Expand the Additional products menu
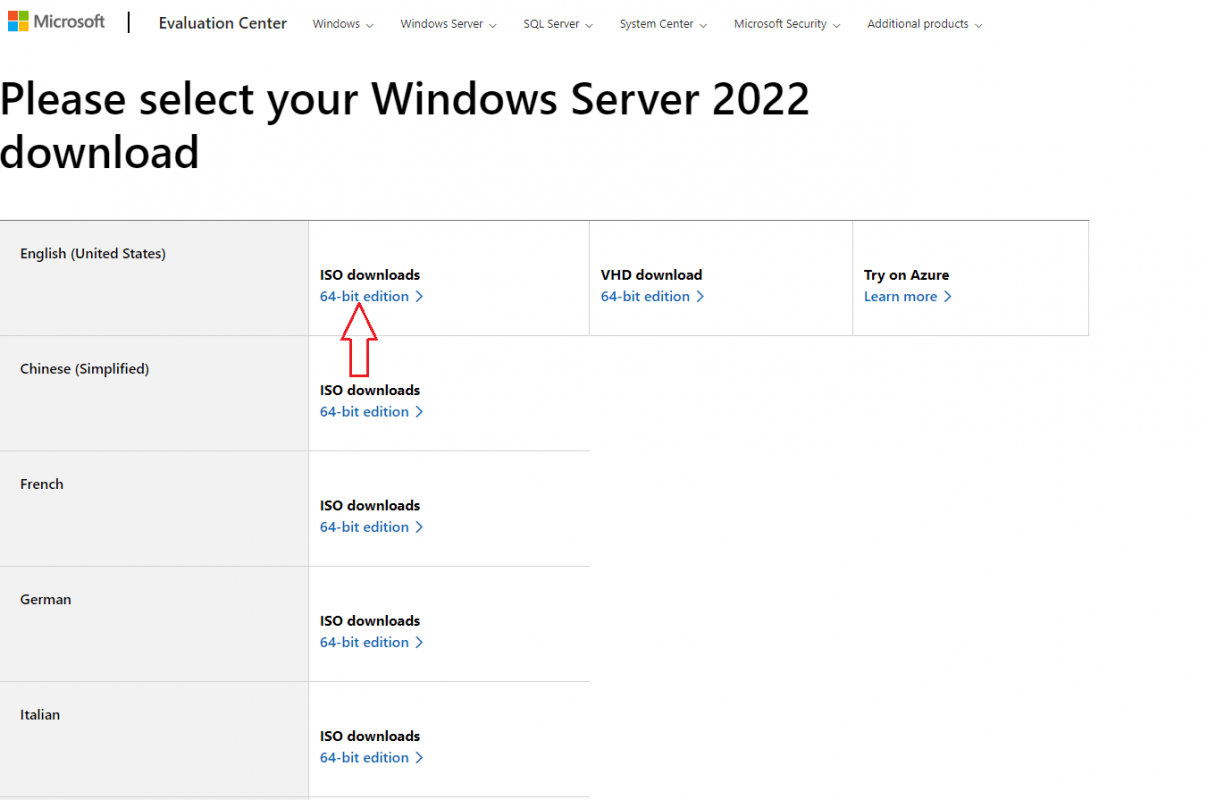Screen dimensions: 1208x800 pyautogui.click(x=925, y=24)
